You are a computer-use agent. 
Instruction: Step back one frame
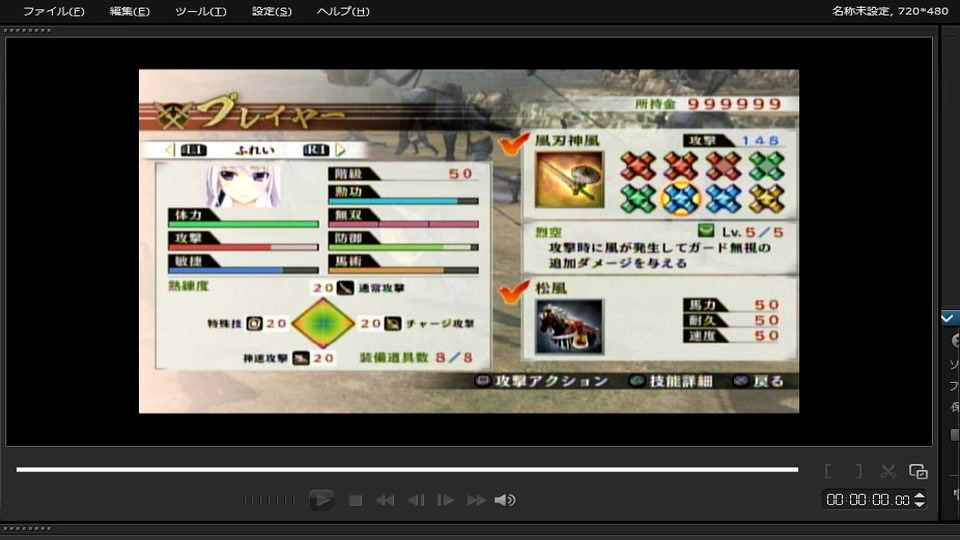(x=416, y=501)
